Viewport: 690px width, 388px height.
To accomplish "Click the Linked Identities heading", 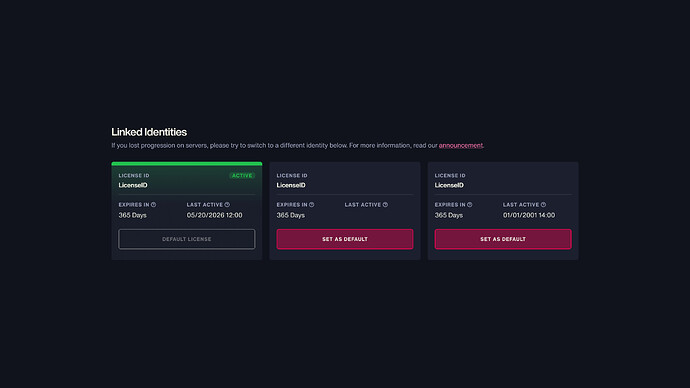I will coord(149,132).
